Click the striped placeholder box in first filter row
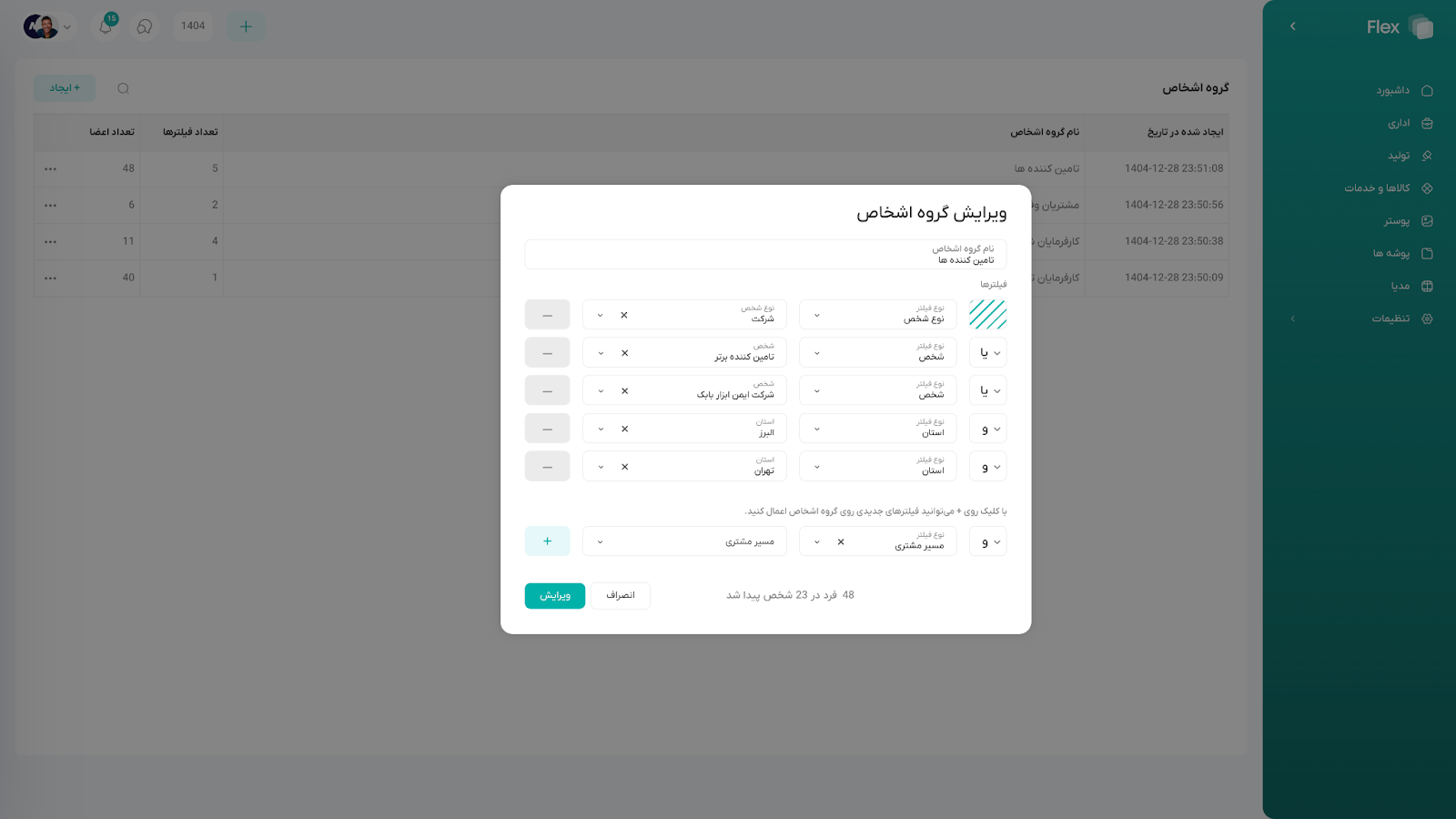The image size is (1456, 819). pyautogui.click(x=988, y=315)
